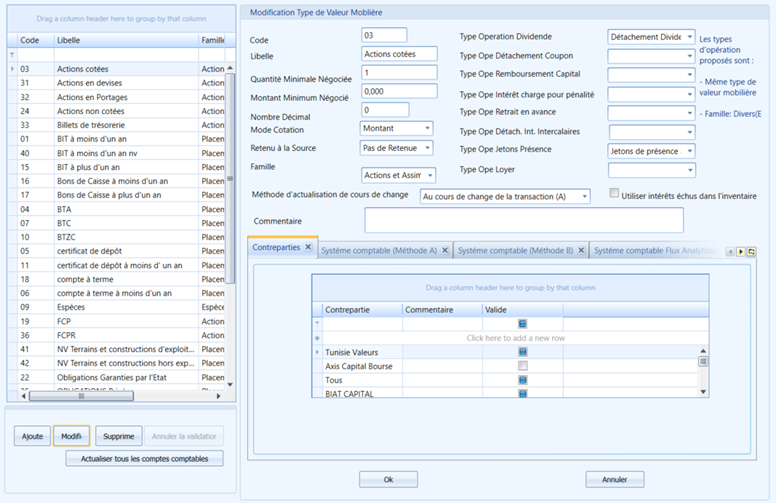Click the tab strip scroll right arrow icon
This screenshot has width=776, height=503.
click(x=741, y=252)
